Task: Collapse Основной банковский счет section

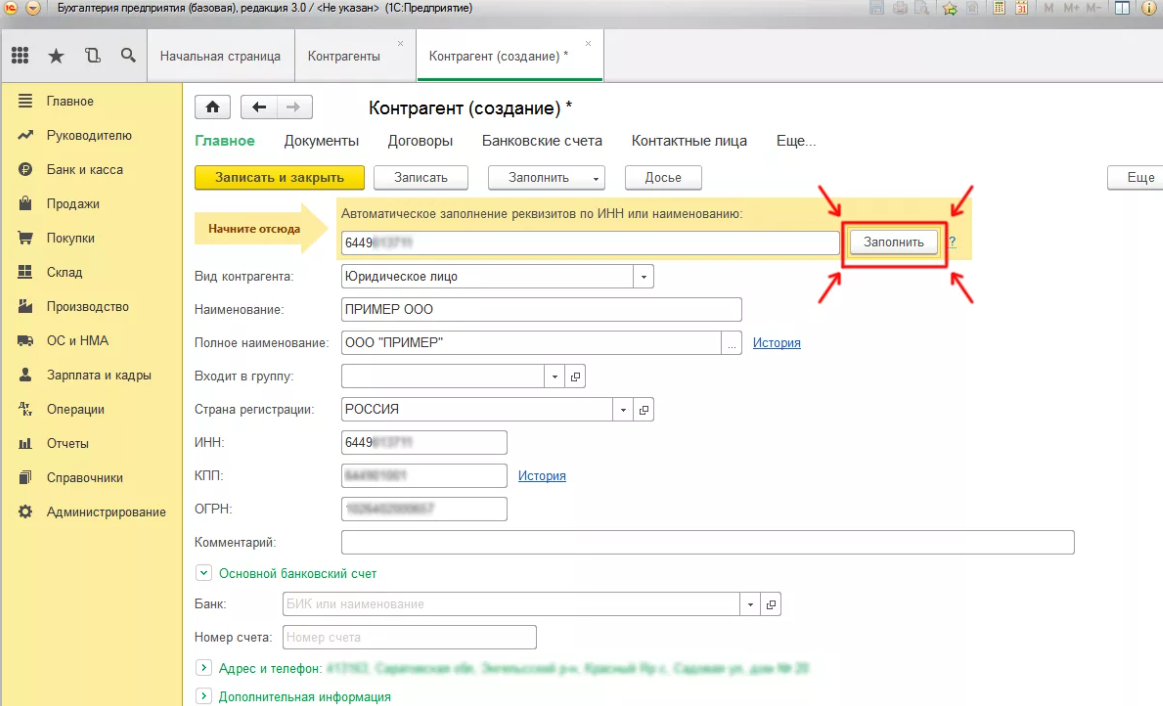Action: tap(203, 573)
